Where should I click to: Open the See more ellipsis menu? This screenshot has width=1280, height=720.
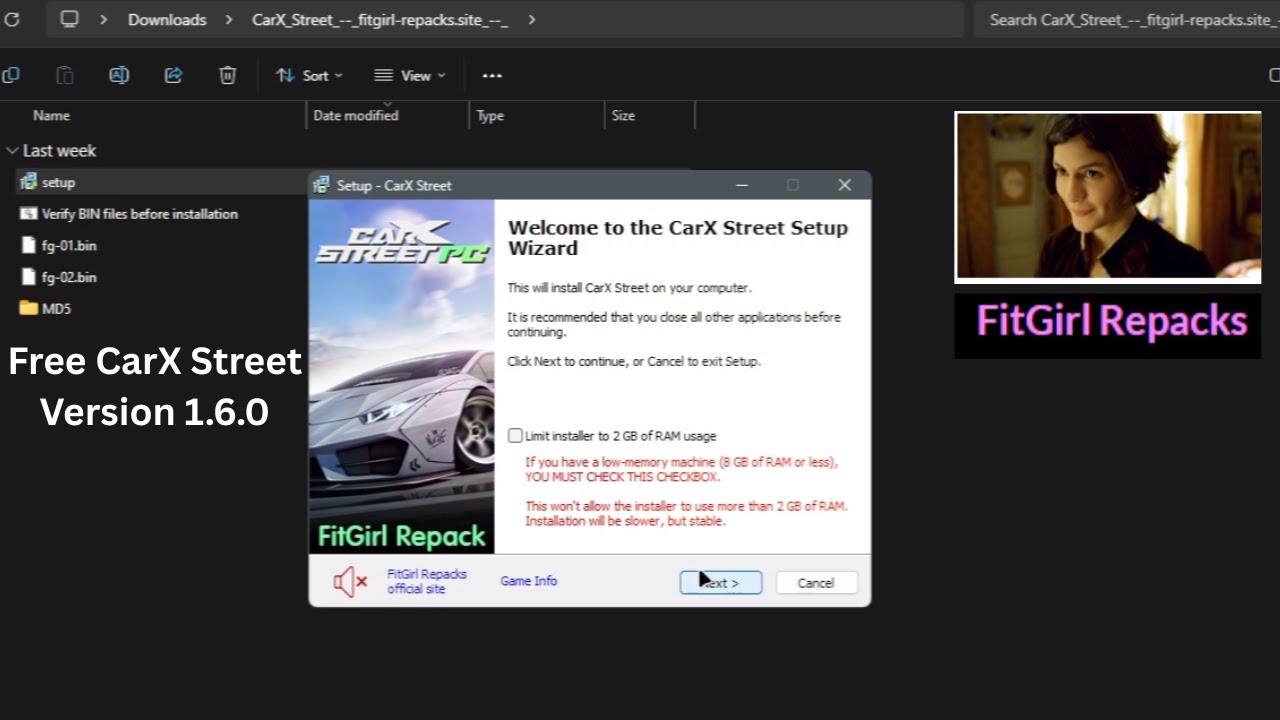(x=492, y=75)
